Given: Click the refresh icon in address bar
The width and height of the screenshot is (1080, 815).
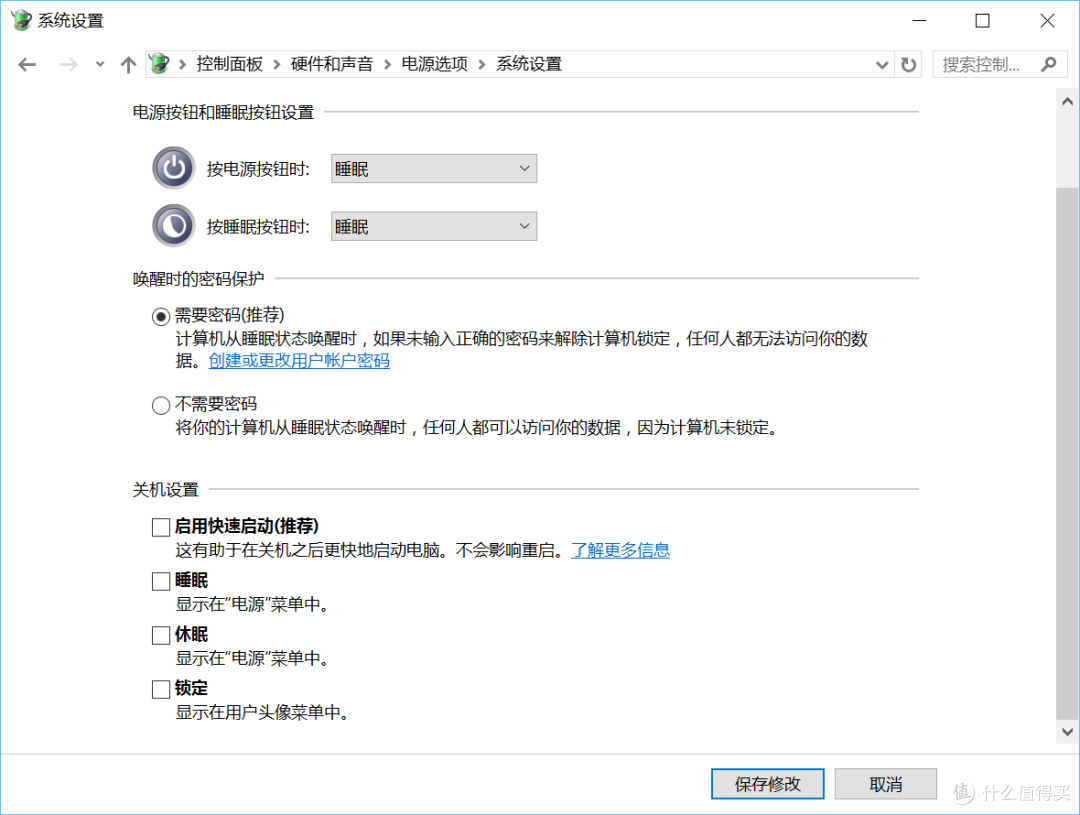Looking at the screenshot, I should 908,63.
